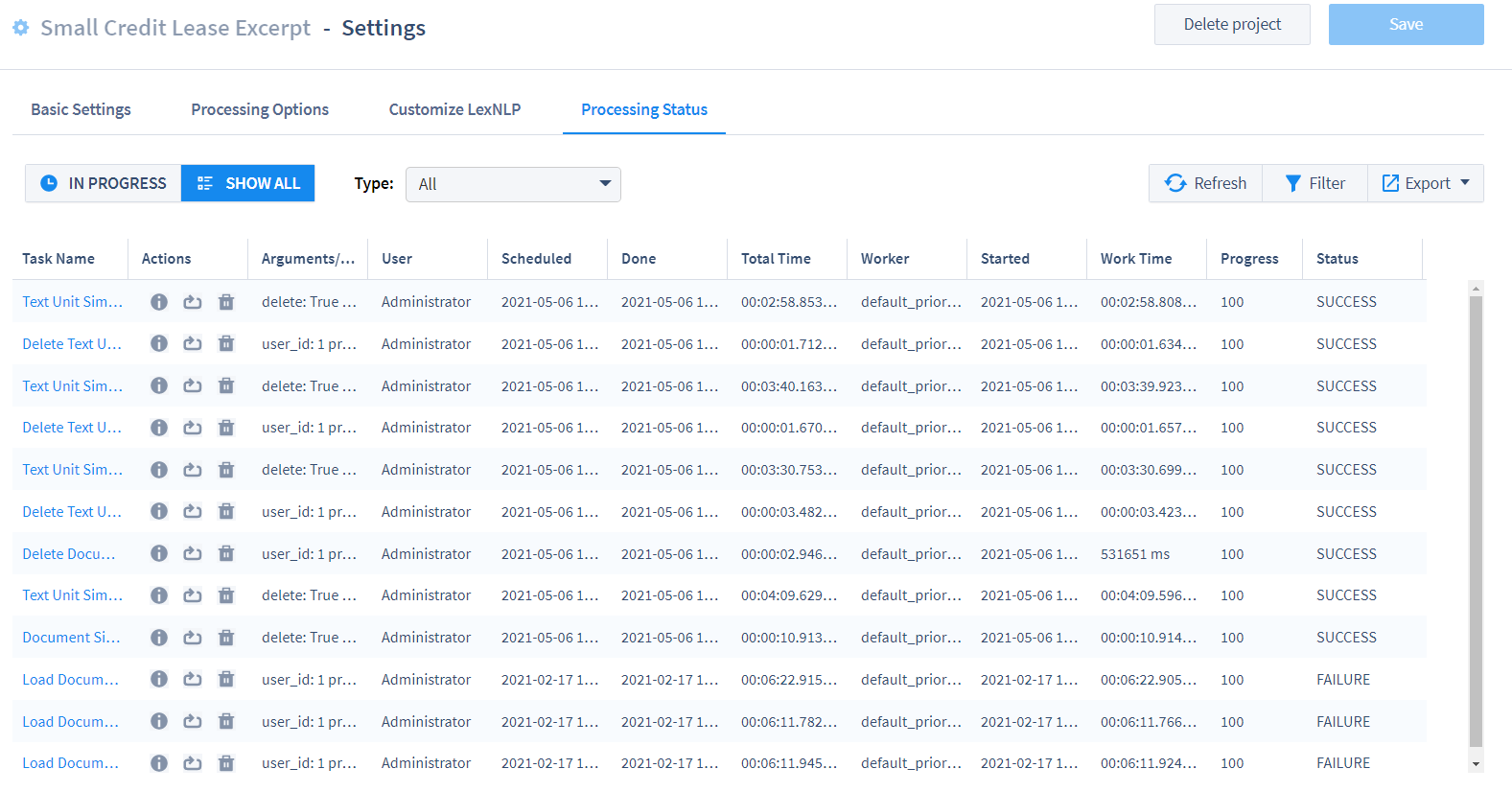Screen dimensions: 1512x792
Task: Open the Delete Docu... task link
Action: [x=69, y=553]
